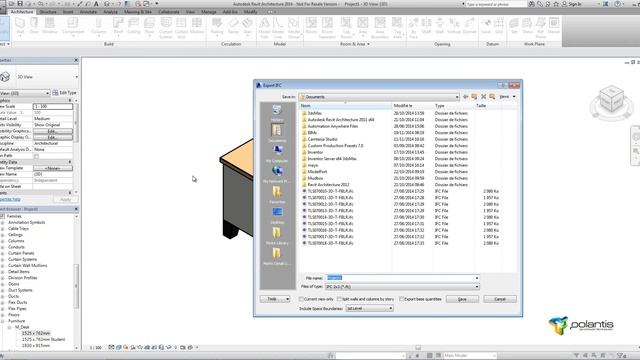Click the keyword search box in the title bar
Screen dimensions: 640x360
(496, 4)
